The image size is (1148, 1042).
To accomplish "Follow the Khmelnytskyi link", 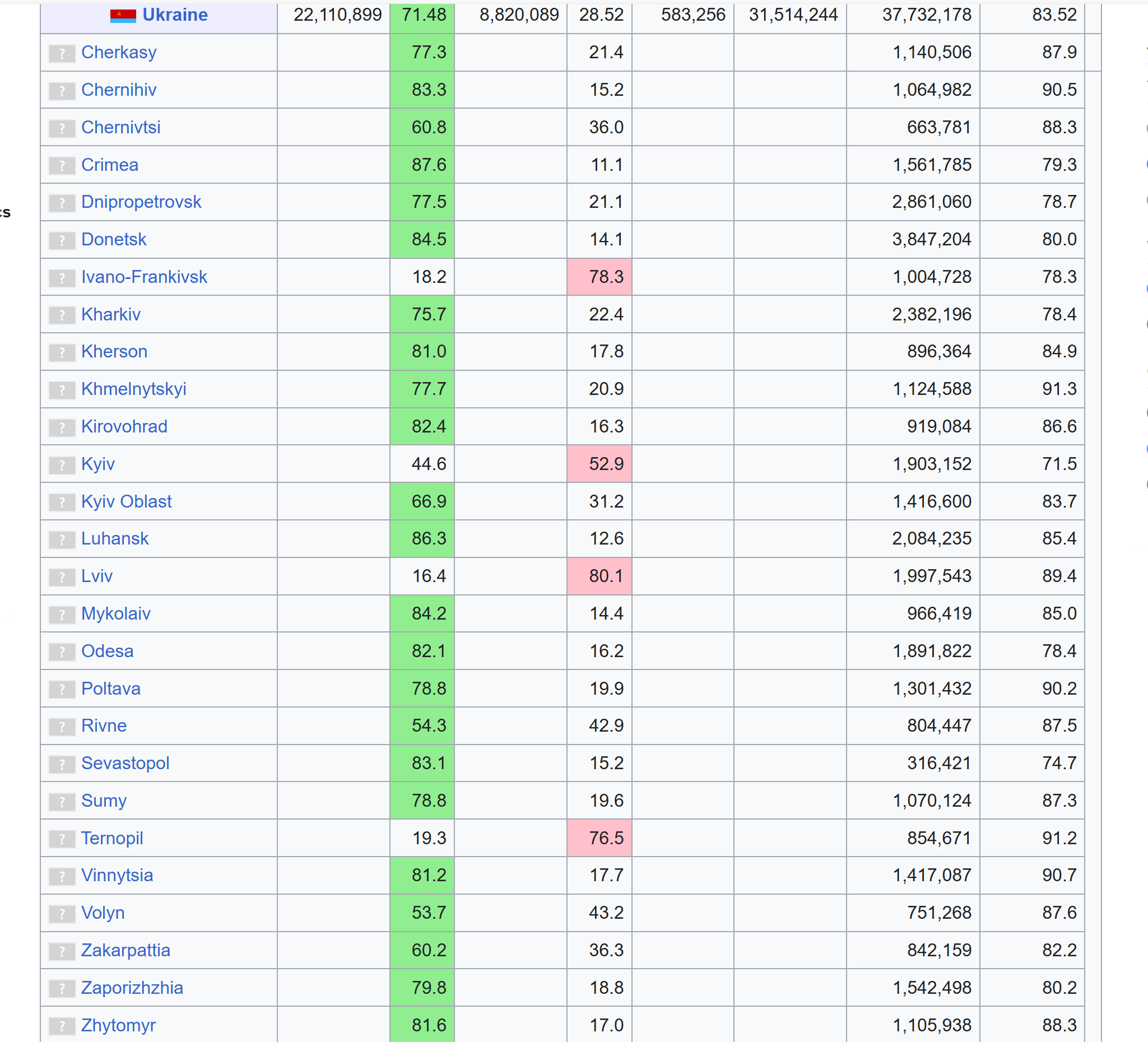I will pos(134,389).
